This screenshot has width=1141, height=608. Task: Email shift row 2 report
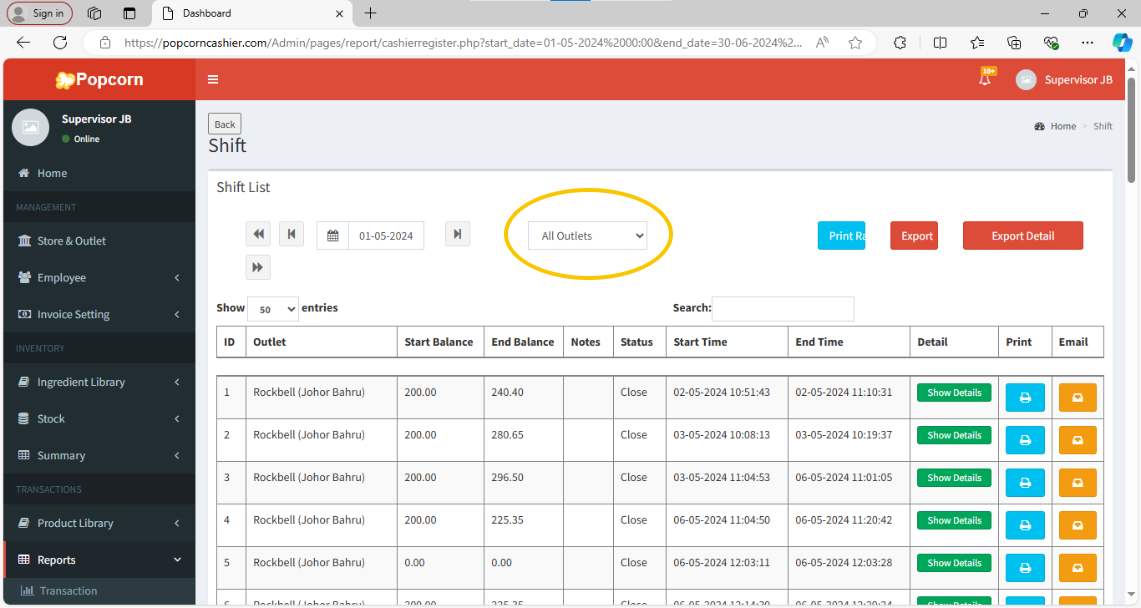click(1078, 440)
